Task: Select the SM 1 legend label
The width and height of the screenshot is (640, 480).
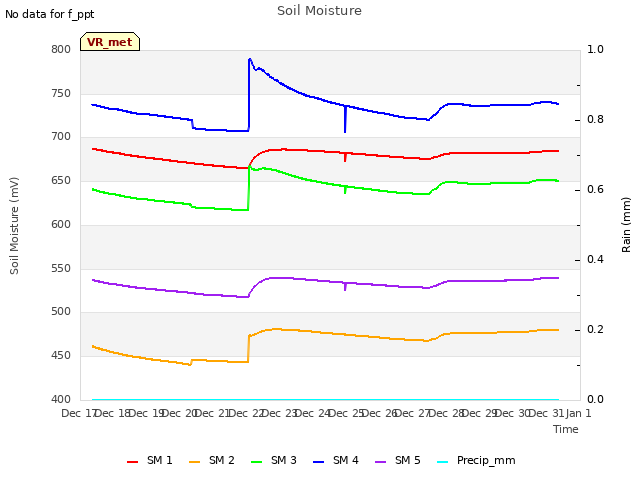Action: (160, 460)
